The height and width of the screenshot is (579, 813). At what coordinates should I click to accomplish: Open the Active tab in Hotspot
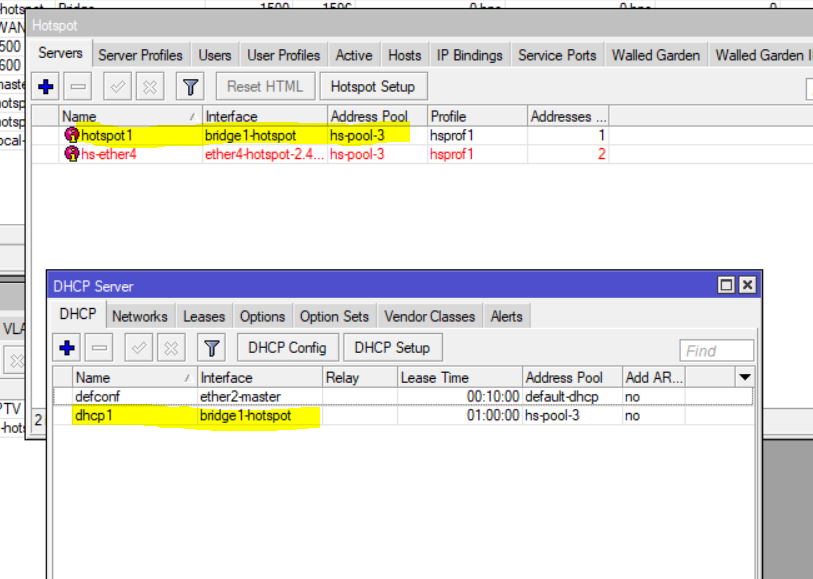[354, 55]
